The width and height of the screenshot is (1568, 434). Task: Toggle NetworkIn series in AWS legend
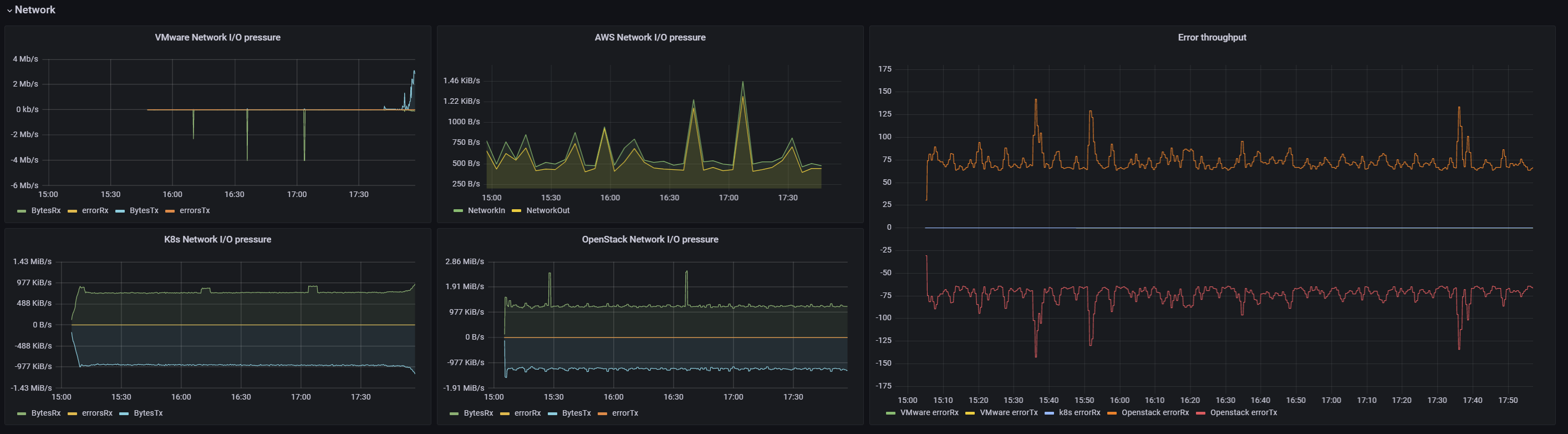tap(486, 210)
